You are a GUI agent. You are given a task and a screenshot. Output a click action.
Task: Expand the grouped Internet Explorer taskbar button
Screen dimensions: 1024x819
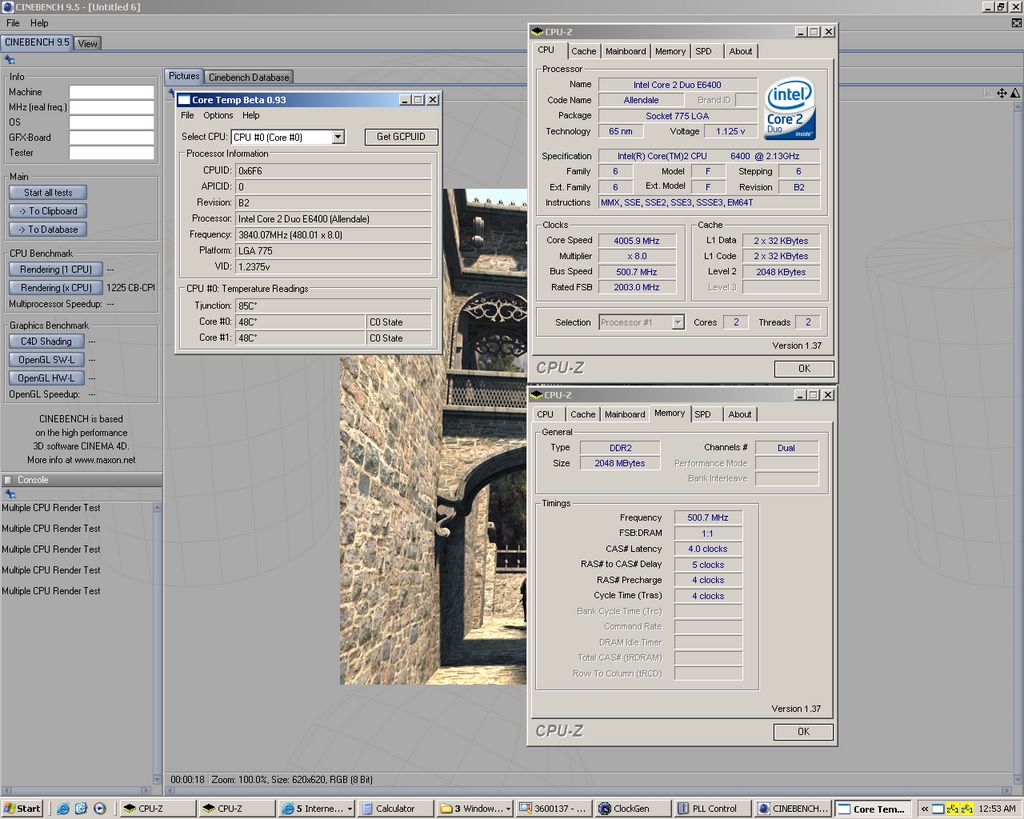point(316,808)
